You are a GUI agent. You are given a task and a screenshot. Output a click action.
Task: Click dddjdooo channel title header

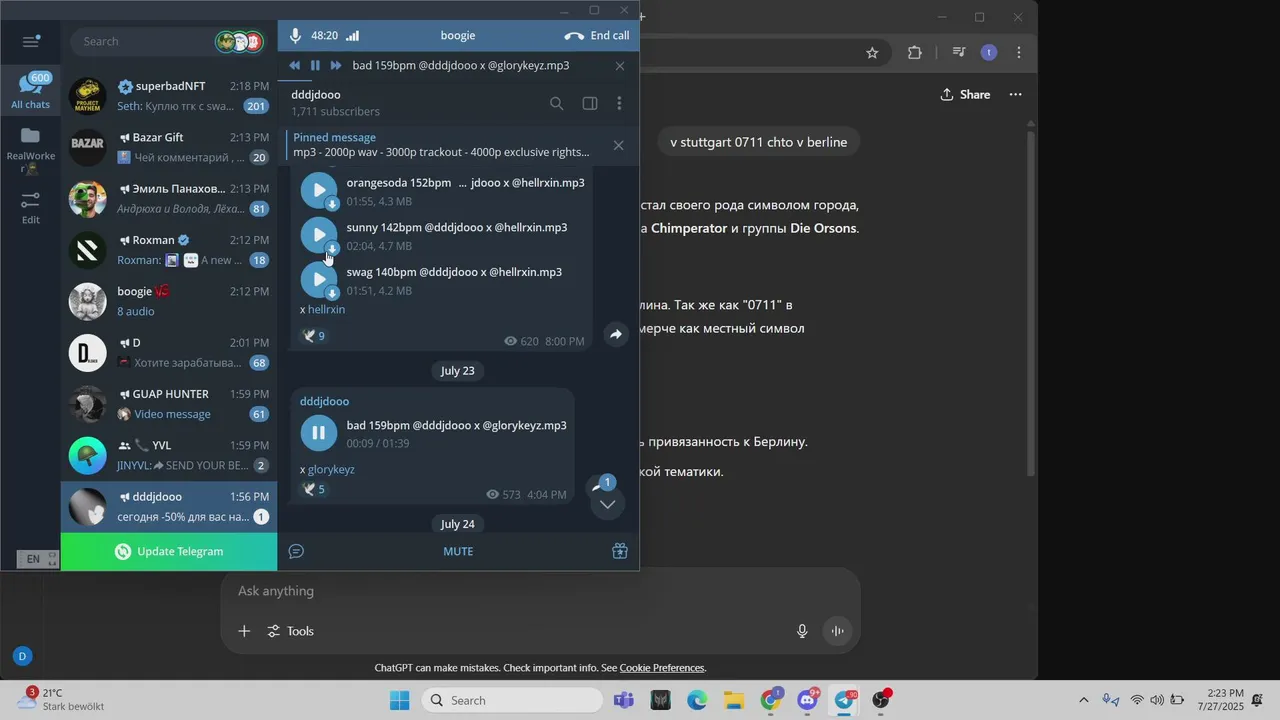coord(316,95)
